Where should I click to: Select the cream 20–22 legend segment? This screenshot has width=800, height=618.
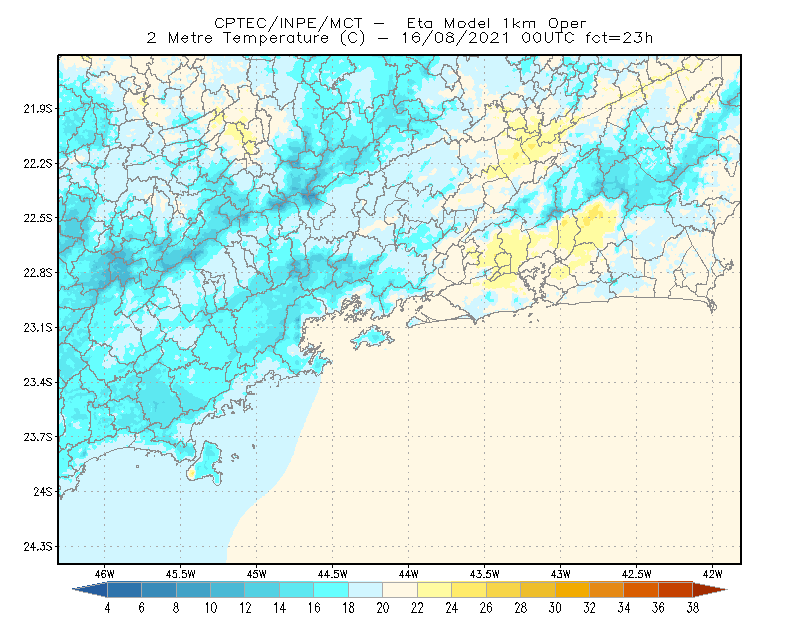(400, 590)
